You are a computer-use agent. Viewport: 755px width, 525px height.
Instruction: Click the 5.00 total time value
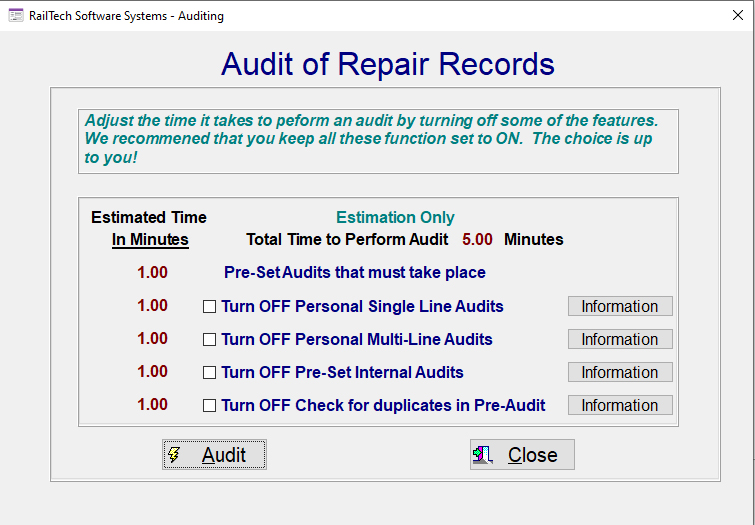click(x=477, y=239)
